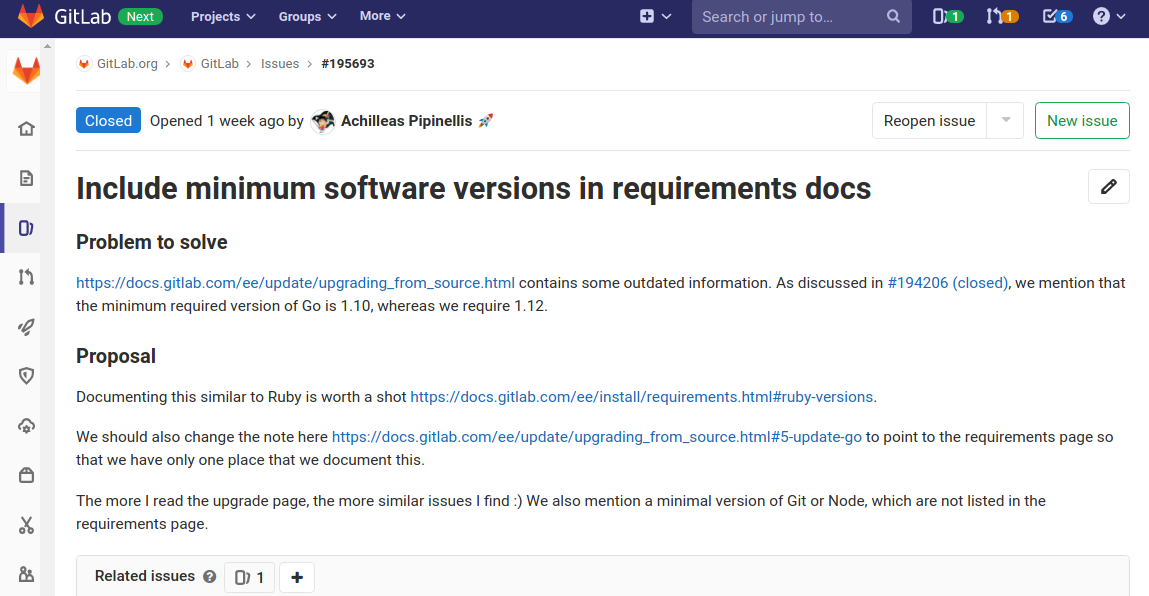
Task: Open Operations cloud-gear icon in sidebar
Action: 26,426
